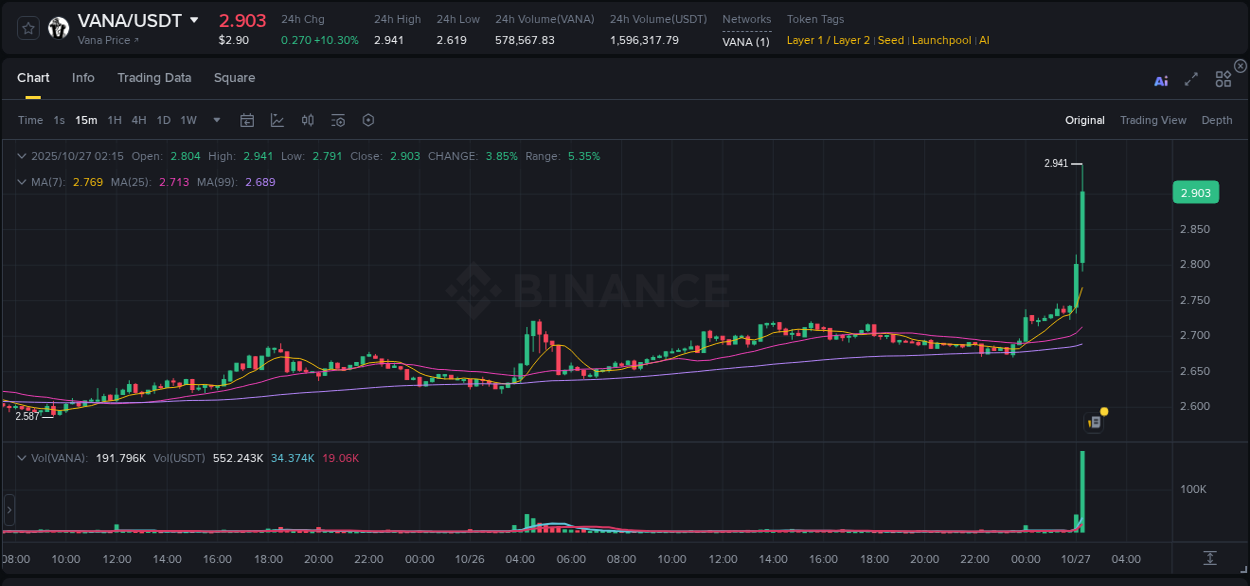Collapse the OHLC legend chevron
This screenshot has width=1250, height=586.
point(21,156)
